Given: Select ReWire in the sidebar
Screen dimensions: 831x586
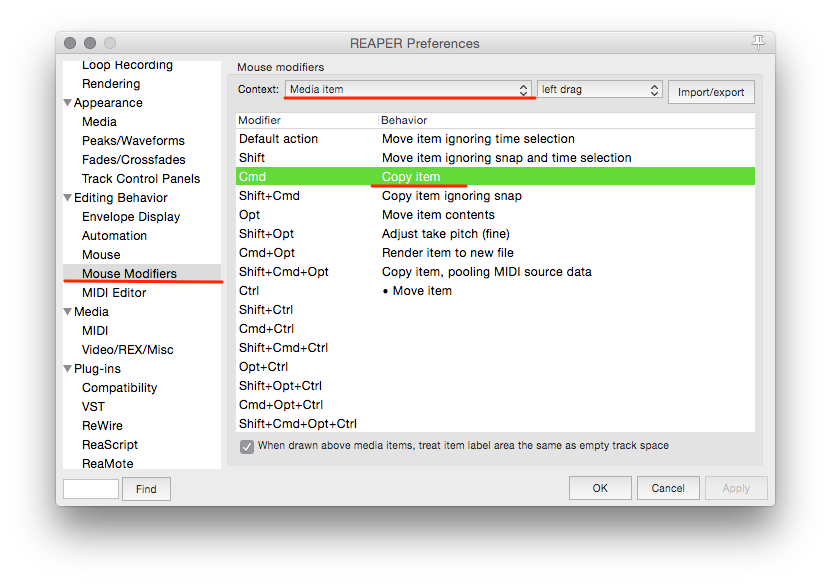Looking at the screenshot, I should tap(102, 426).
